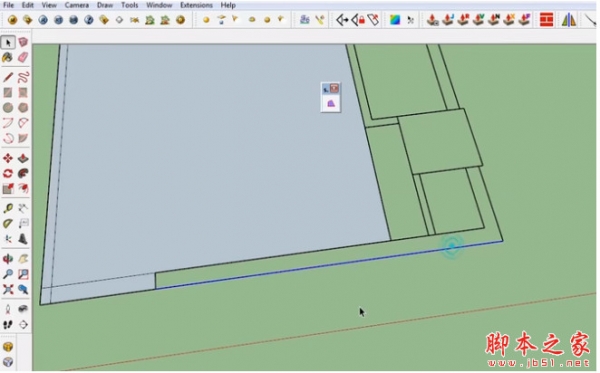Activate the Push/Pull tool
This screenshot has height=373, width=600.
(23, 158)
